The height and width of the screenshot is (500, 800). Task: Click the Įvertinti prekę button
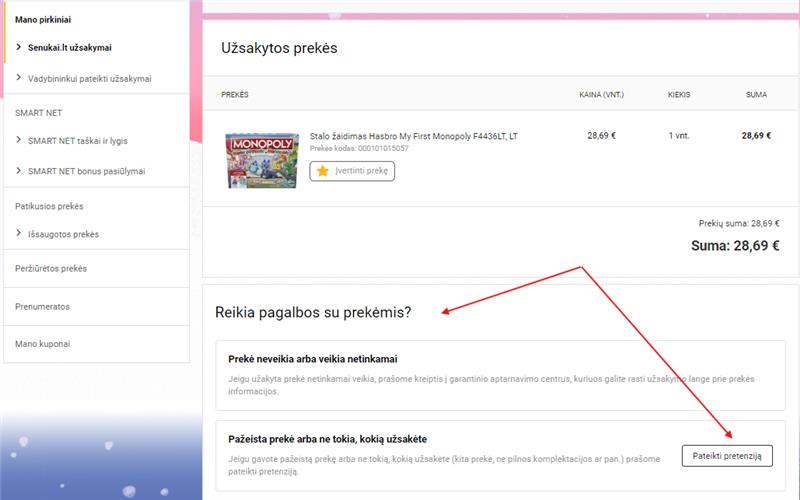[352, 171]
